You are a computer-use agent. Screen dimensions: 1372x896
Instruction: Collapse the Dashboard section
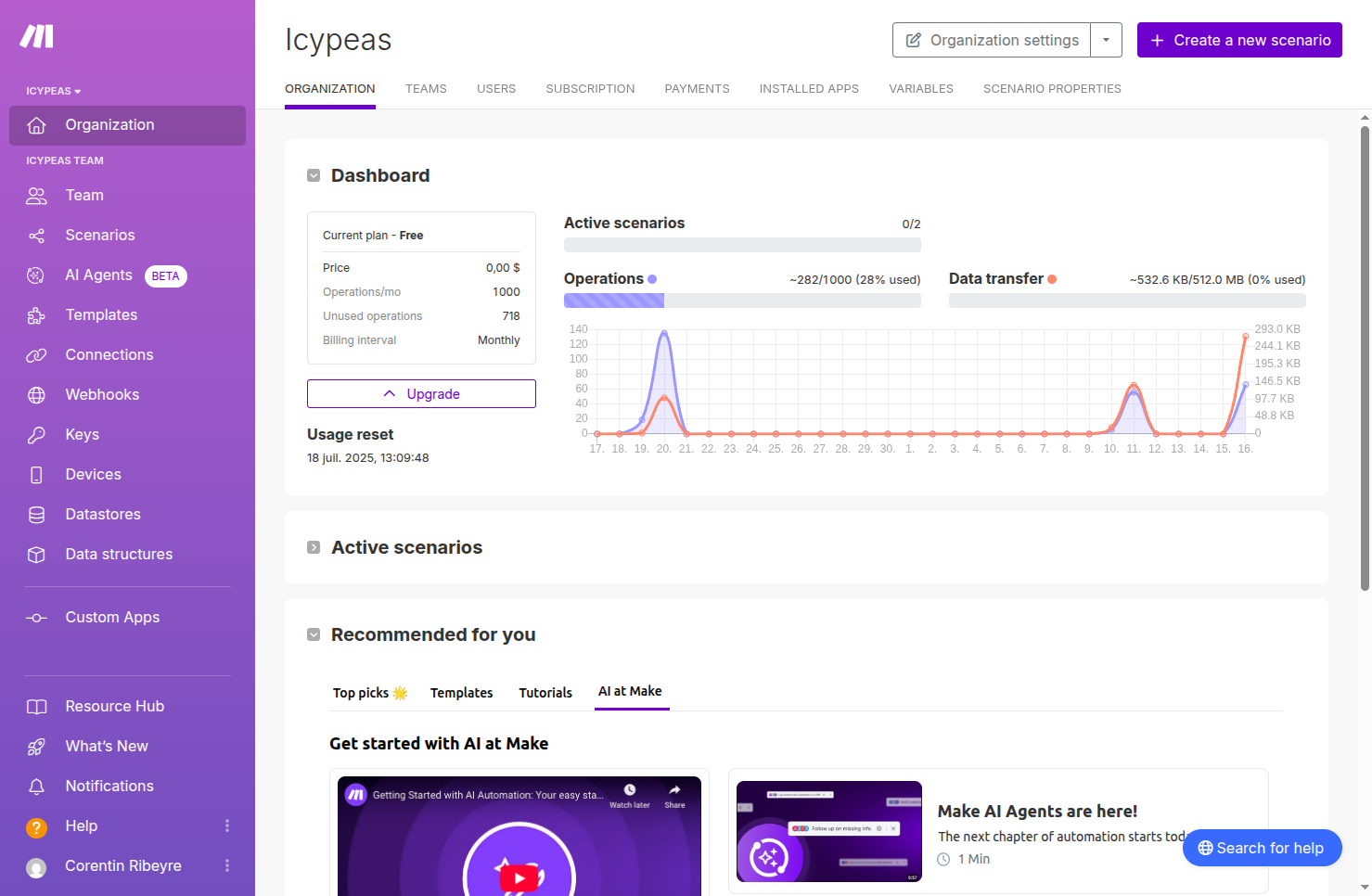tap(314, 175)
